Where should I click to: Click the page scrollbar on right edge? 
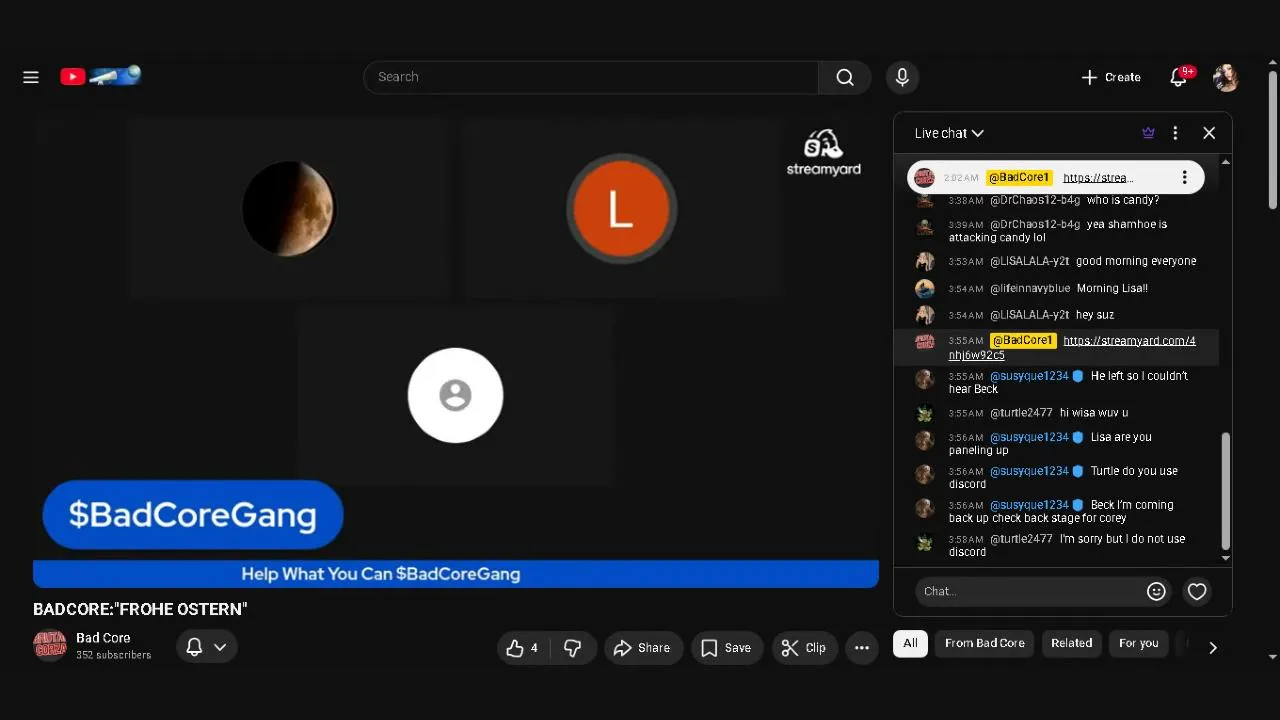pos(1272,140)
